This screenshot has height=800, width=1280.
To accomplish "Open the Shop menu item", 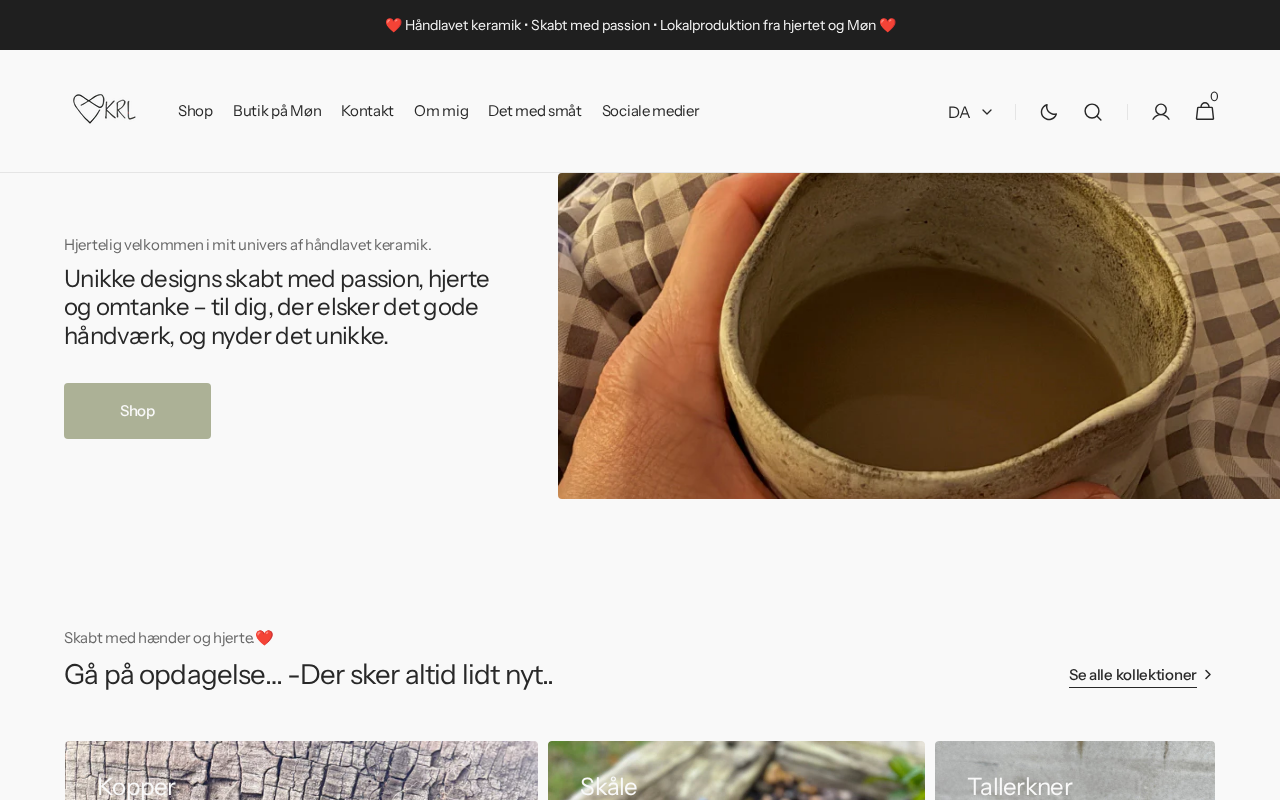I will click(195, 111).
